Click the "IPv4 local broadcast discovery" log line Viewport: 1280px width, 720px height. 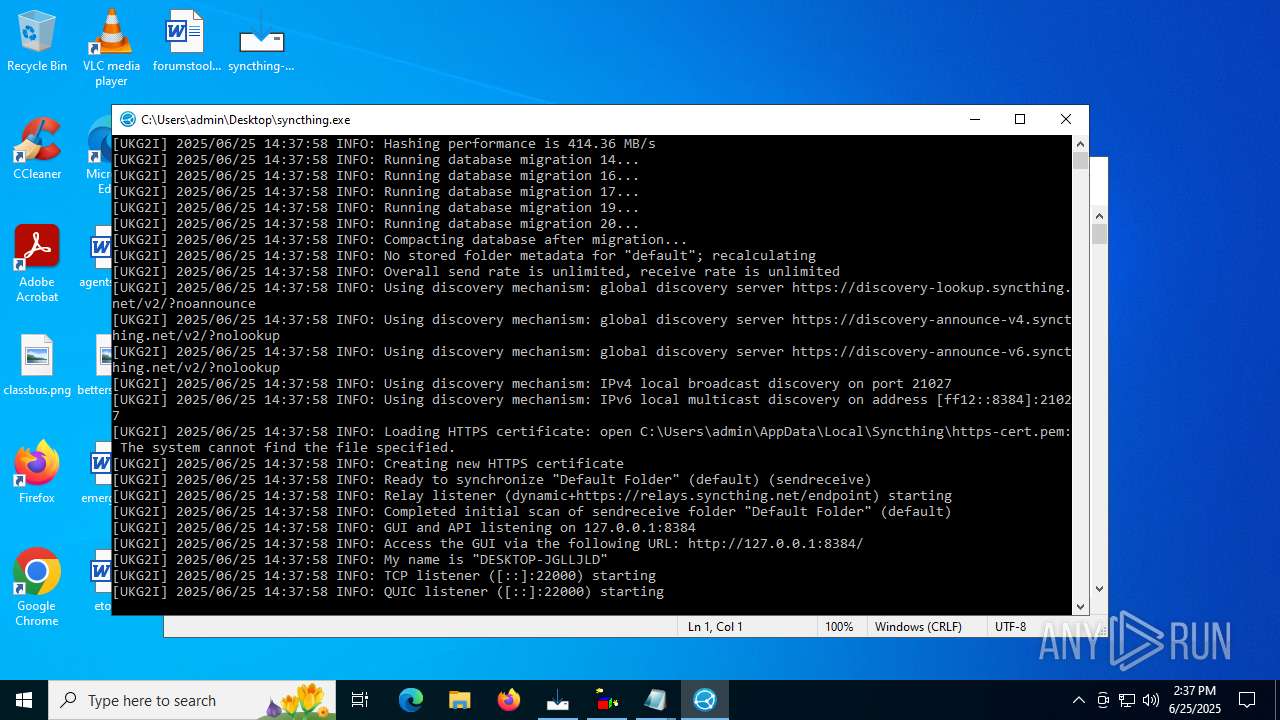[532, 384]
